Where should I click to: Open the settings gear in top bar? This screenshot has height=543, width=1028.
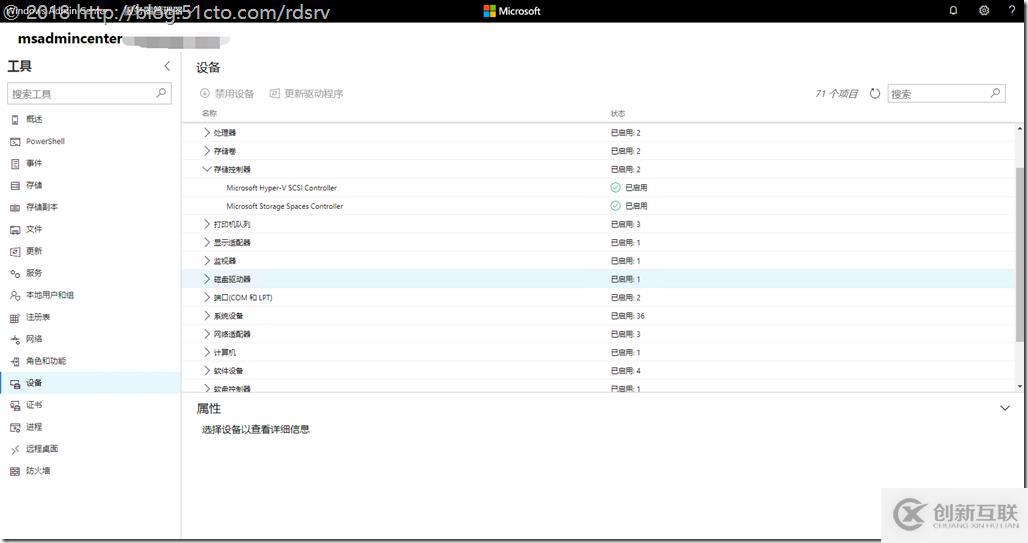click(x=984, y=10)
